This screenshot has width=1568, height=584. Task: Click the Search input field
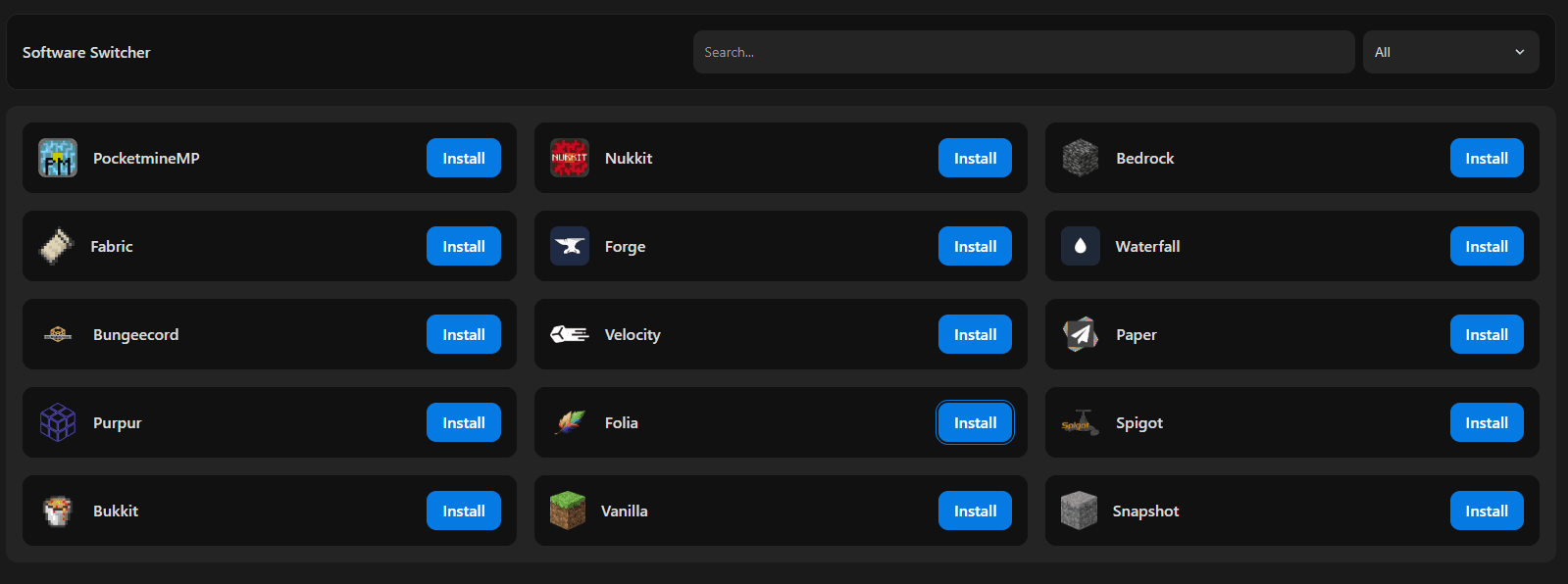click(1024, 52)
